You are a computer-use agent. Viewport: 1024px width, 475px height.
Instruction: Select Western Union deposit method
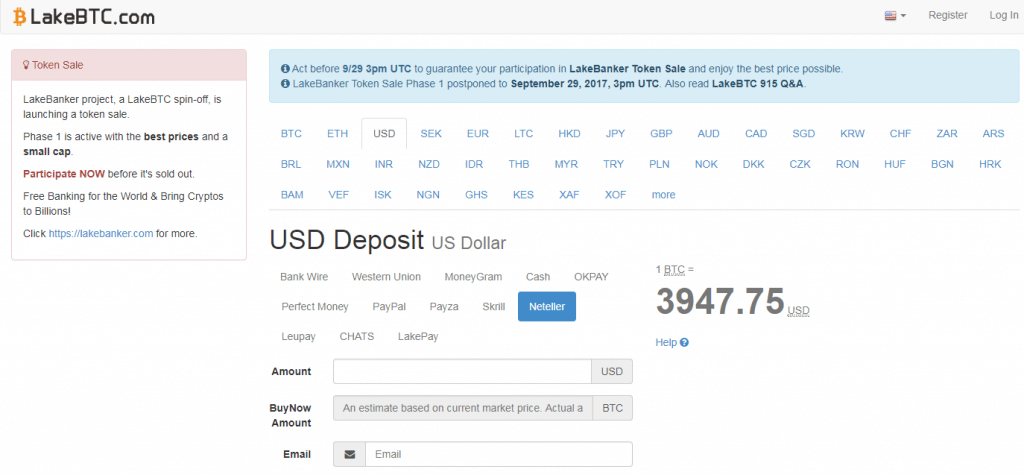(386, 276)
